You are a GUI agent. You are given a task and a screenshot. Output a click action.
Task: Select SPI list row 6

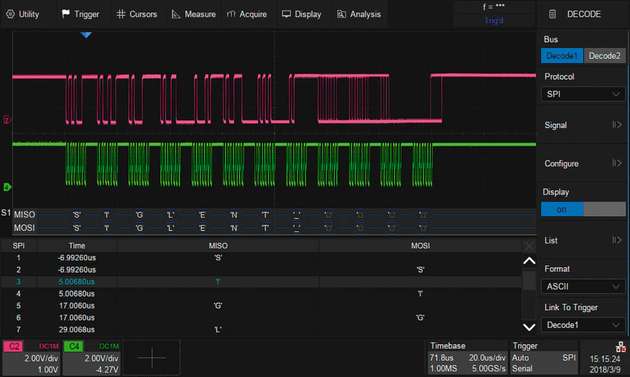coord(261,318)
